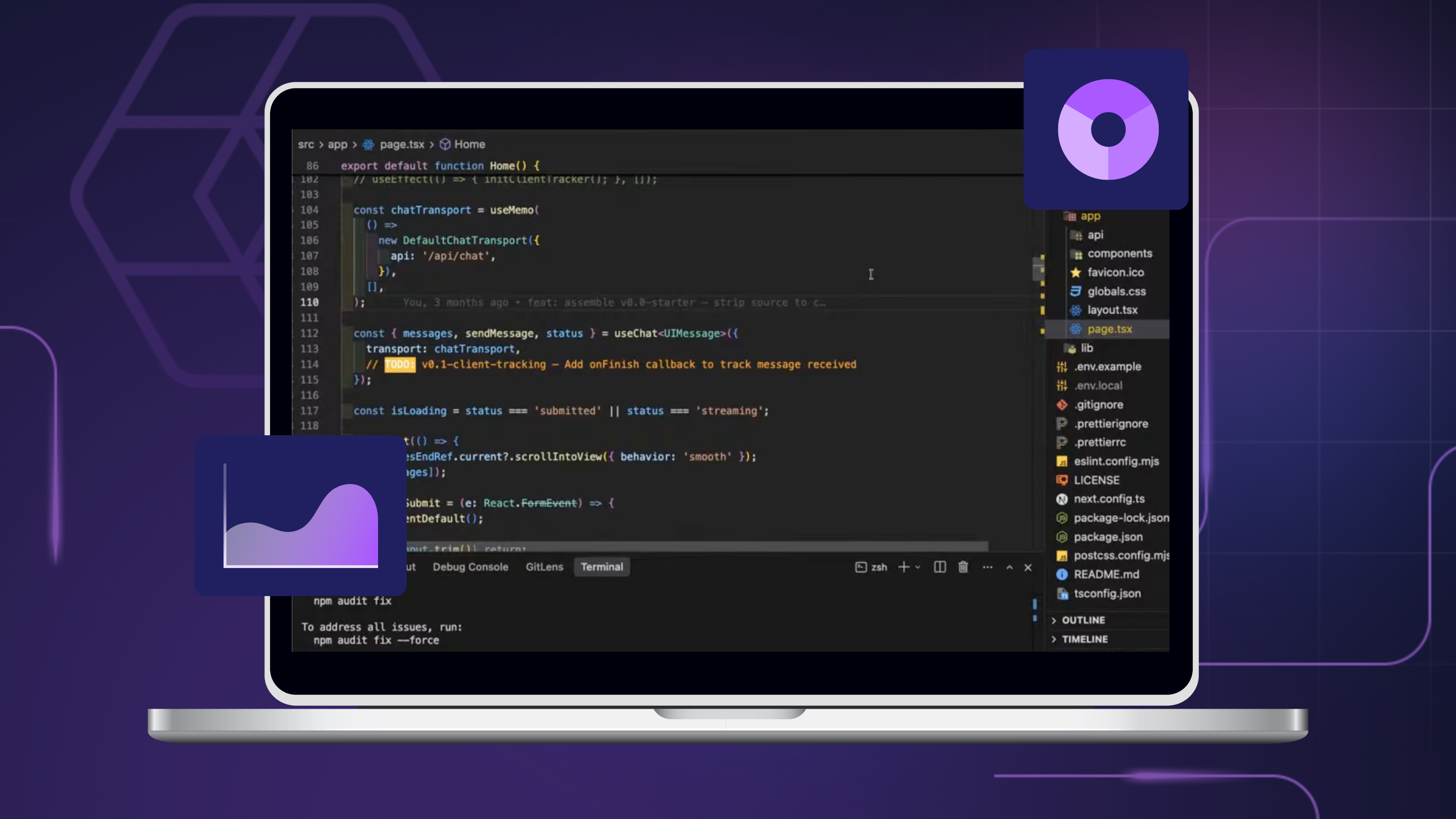This screenshot has height=819, width=1456.
Task: Click the icon beside tsconfig.json
Action: (x=1062, y=593)
